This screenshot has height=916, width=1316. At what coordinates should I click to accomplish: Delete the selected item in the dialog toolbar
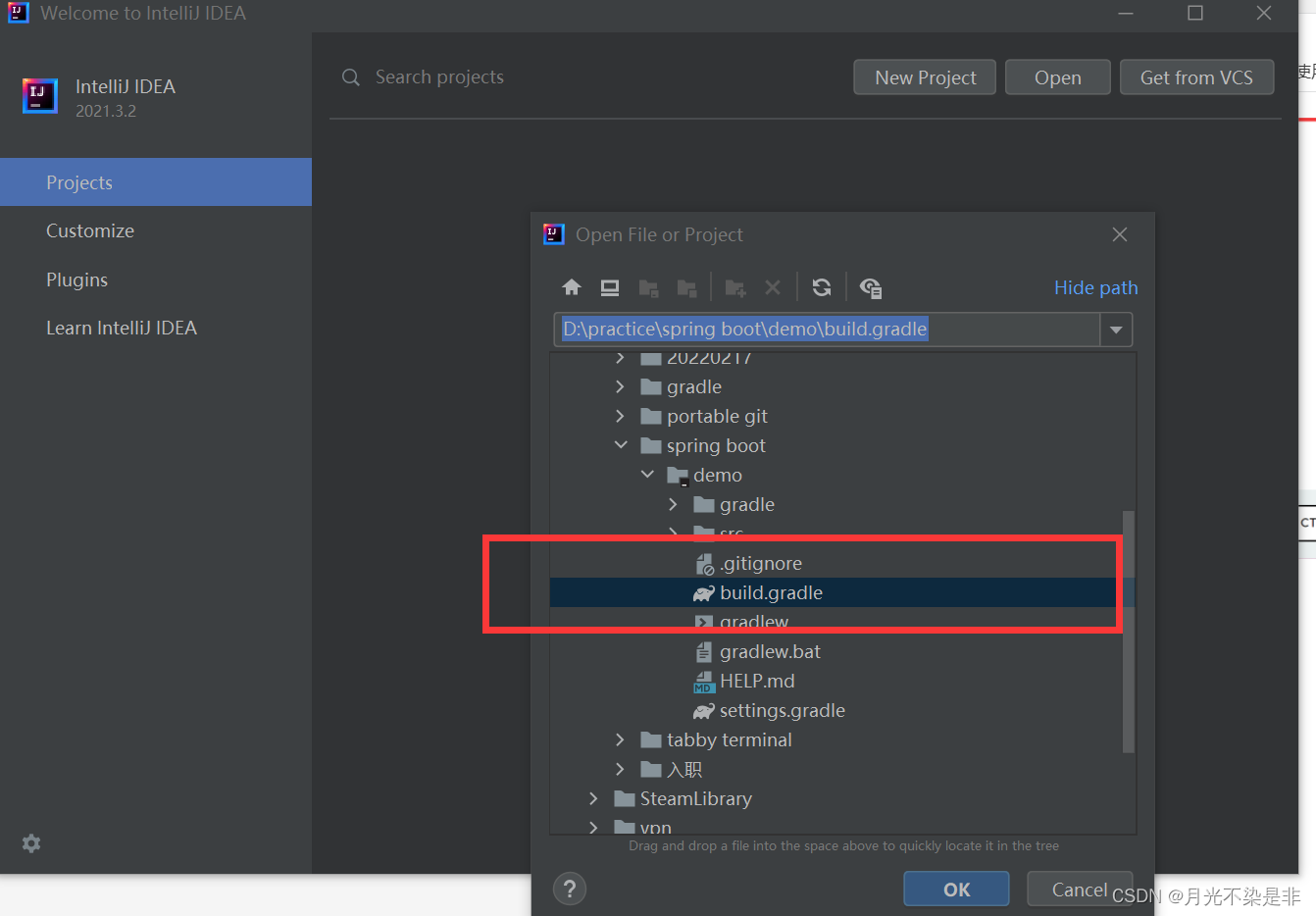(x=773, y=287)
